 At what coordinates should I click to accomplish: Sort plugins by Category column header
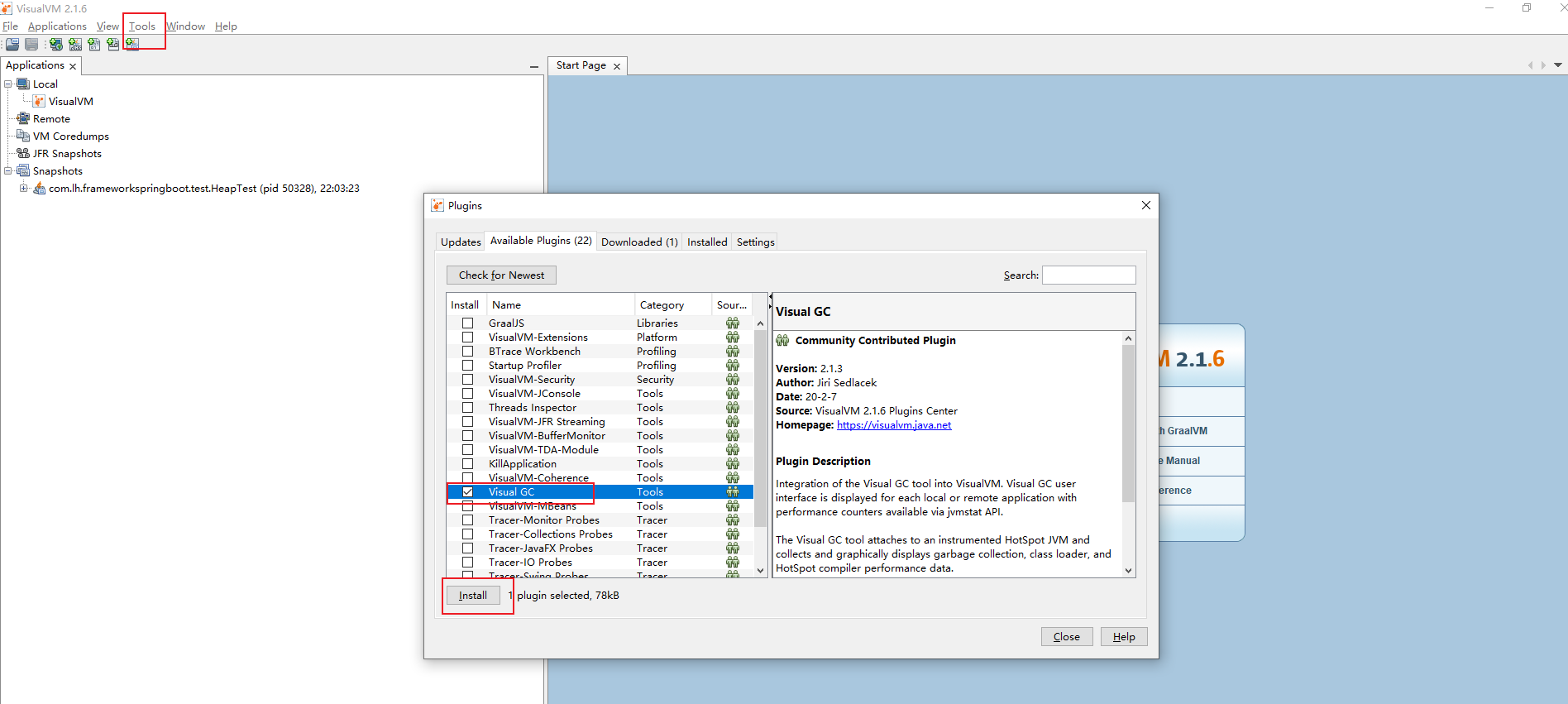click(672, 304)
